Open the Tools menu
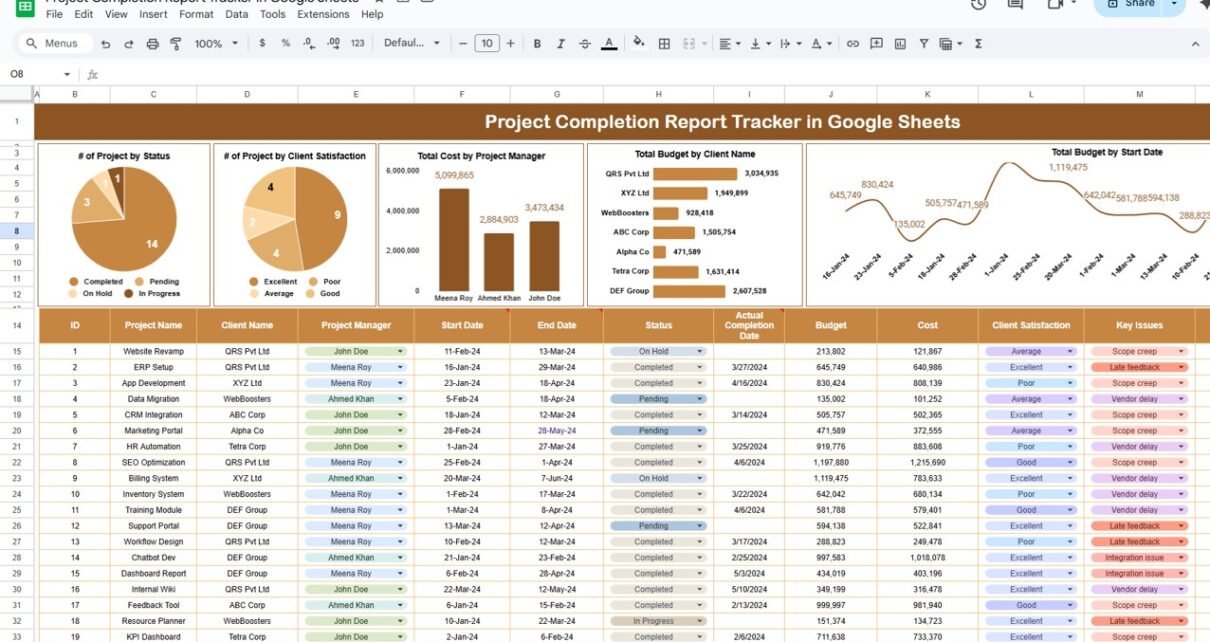1210x642 pixels. tap(272, 15)
